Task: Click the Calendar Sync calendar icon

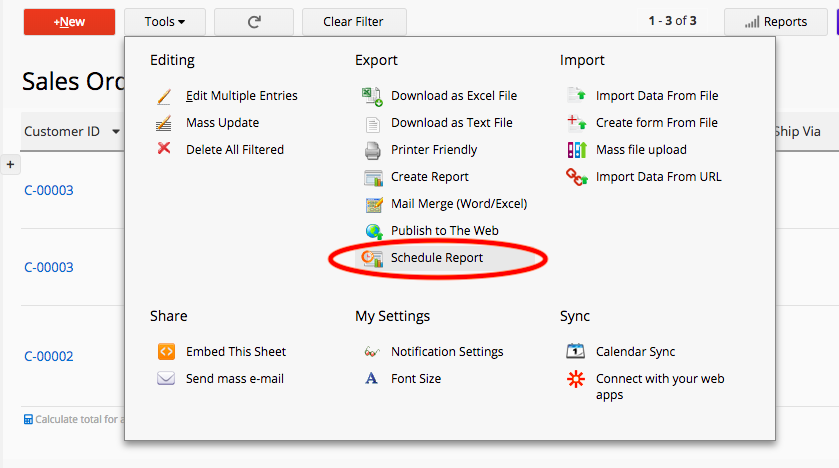Action: [x=576, y=352]
